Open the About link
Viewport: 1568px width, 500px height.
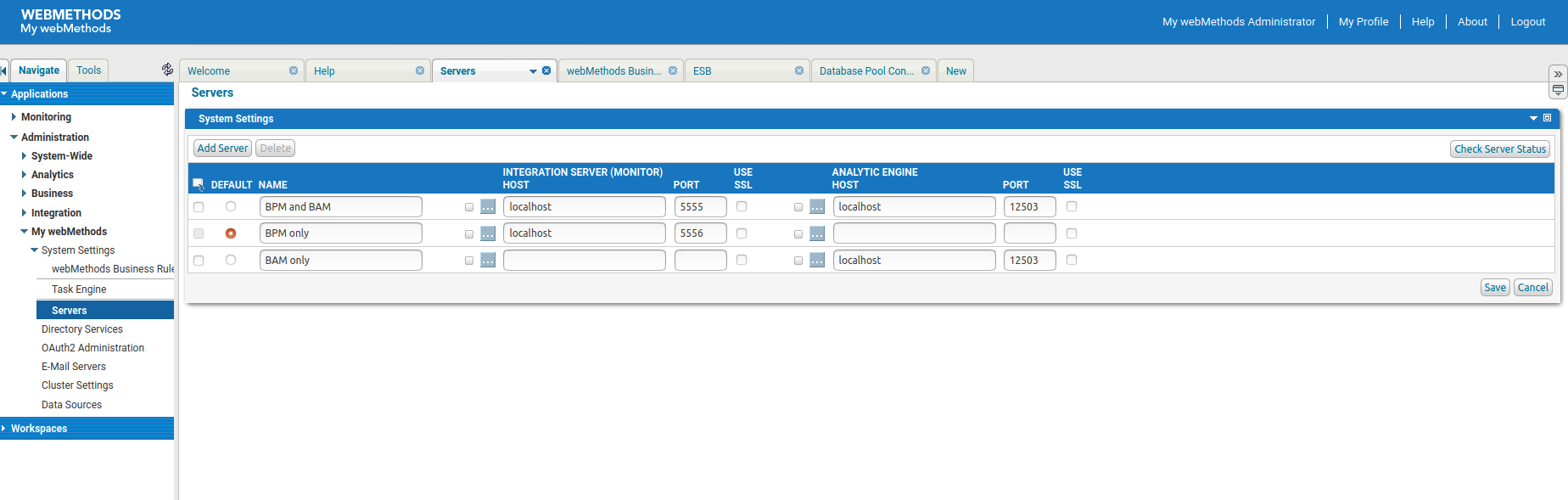(1472, 22)
